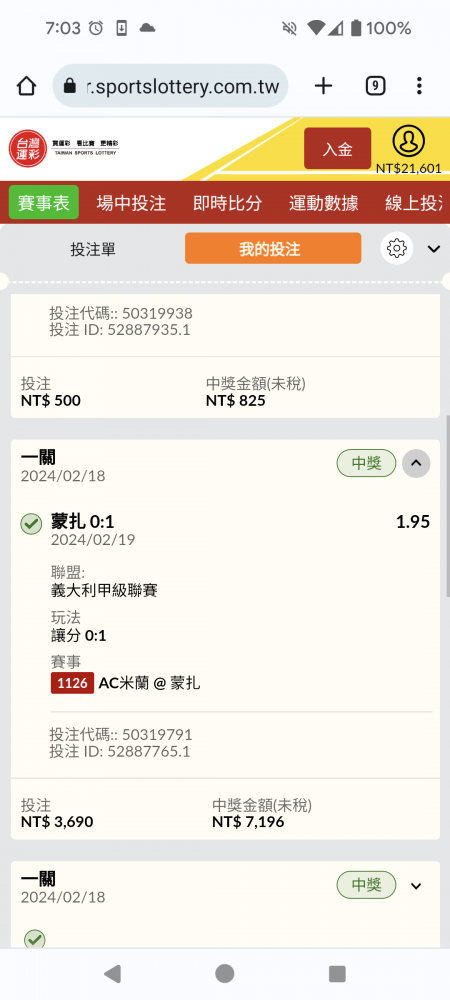Tap the Android back navigation button
Screen dimensions: 450x1000
112,973
